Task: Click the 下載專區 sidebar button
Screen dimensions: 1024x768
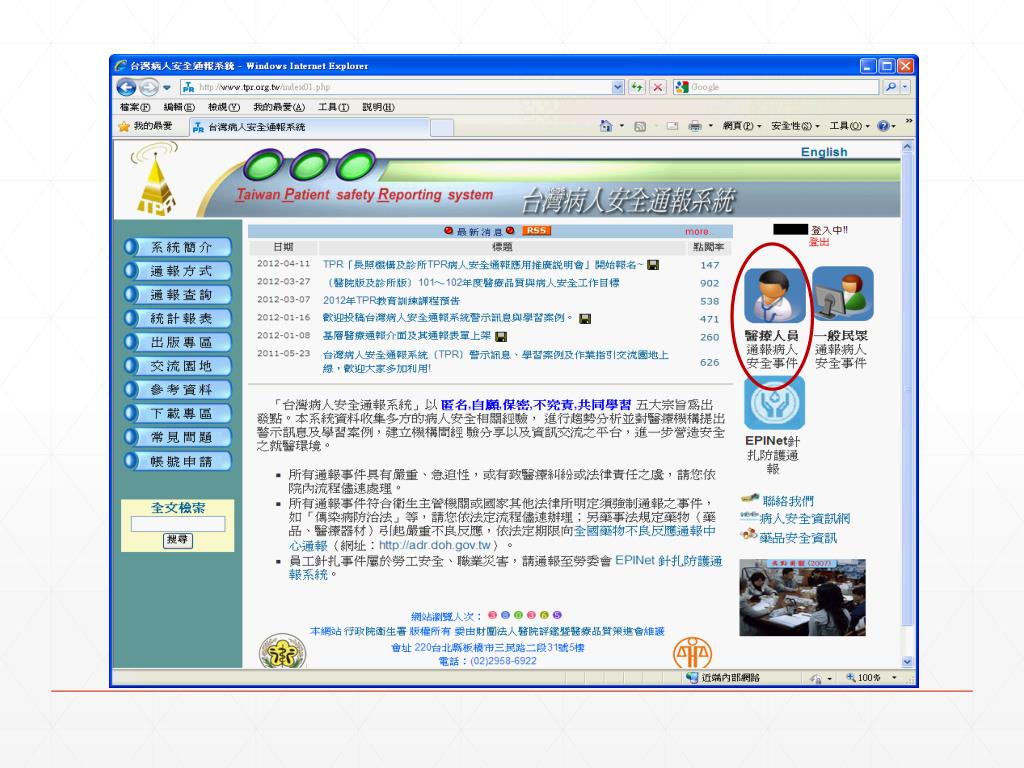Action: [178, 413]
